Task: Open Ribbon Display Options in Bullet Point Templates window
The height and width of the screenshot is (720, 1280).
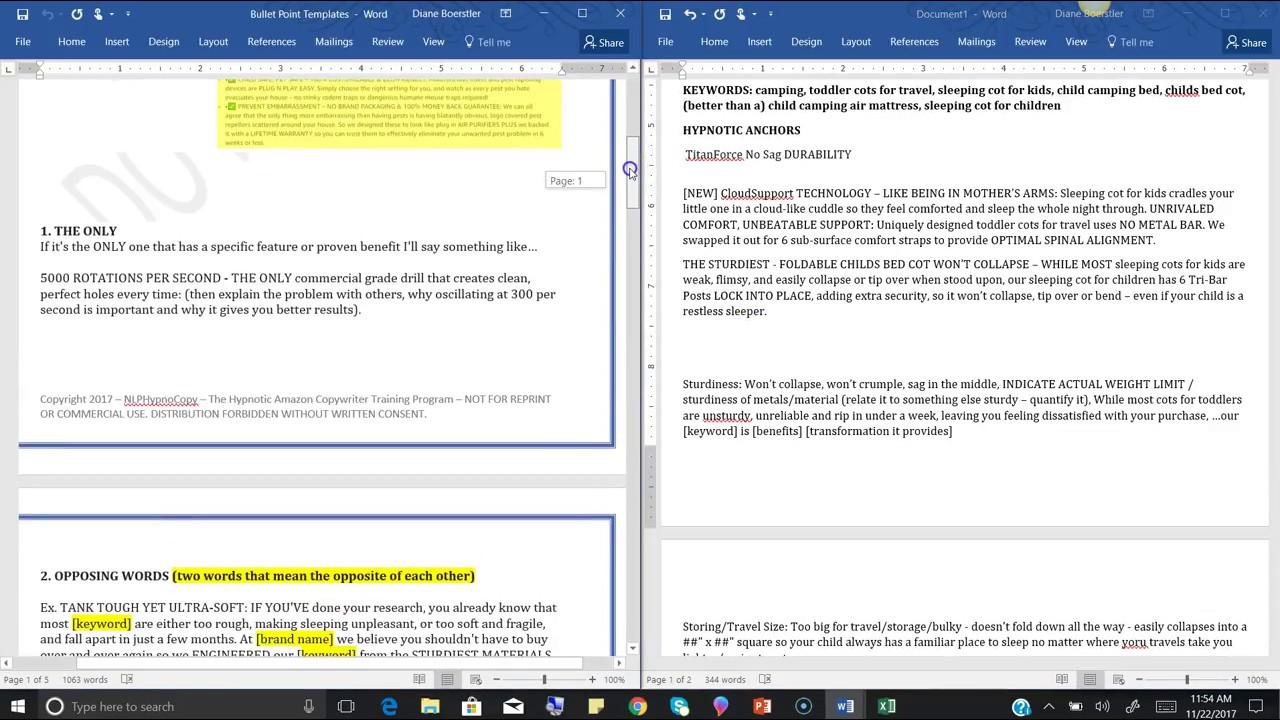Action: [506, 14]
